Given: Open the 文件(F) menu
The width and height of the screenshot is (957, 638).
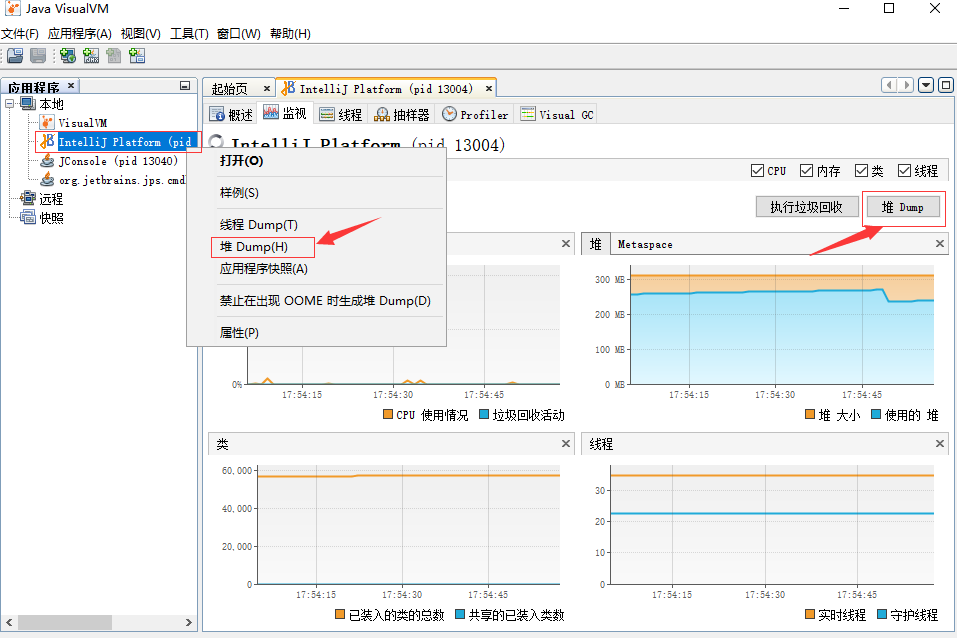Looking at the screenshot, I should pyautogui.click(x=20, y=34).
